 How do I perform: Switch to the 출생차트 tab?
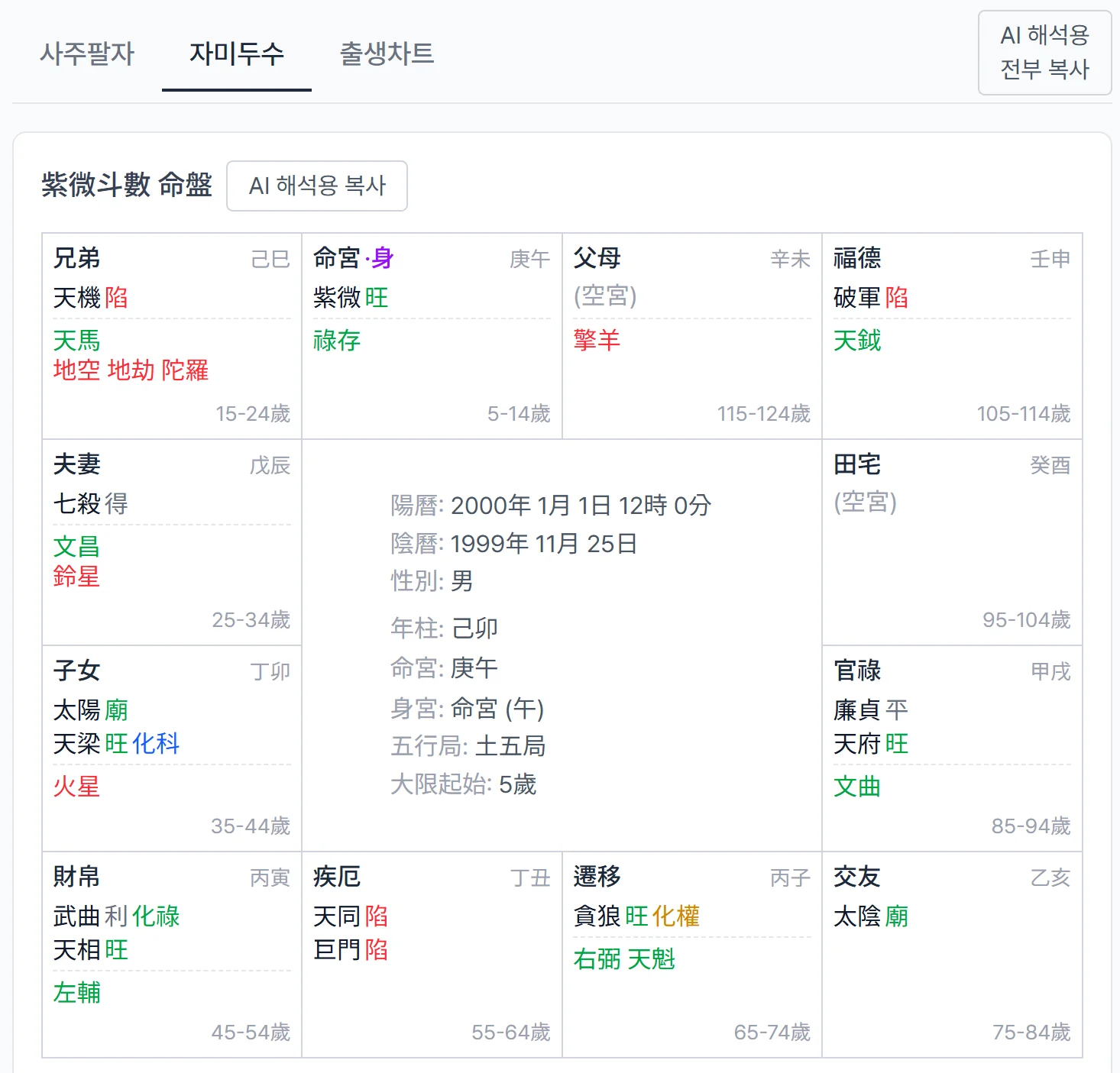pos(386,54)
